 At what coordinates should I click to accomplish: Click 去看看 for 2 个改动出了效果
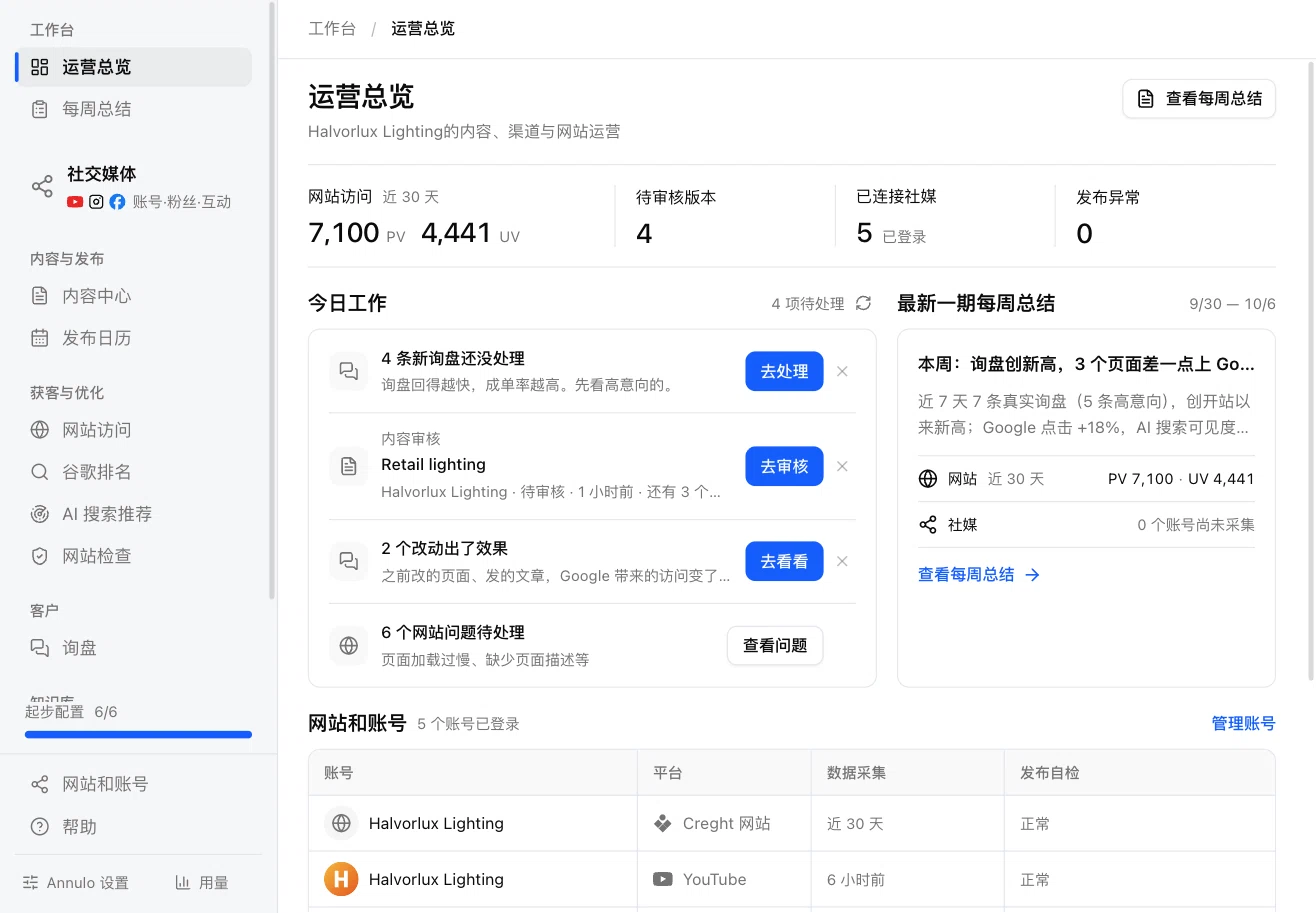point(784,561)
